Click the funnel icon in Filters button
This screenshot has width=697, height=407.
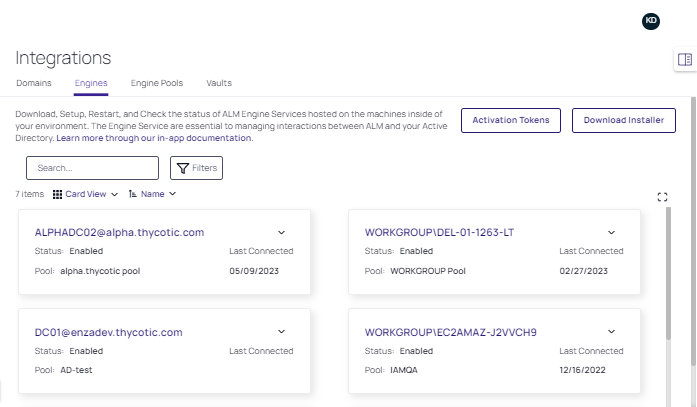[182, 168]
